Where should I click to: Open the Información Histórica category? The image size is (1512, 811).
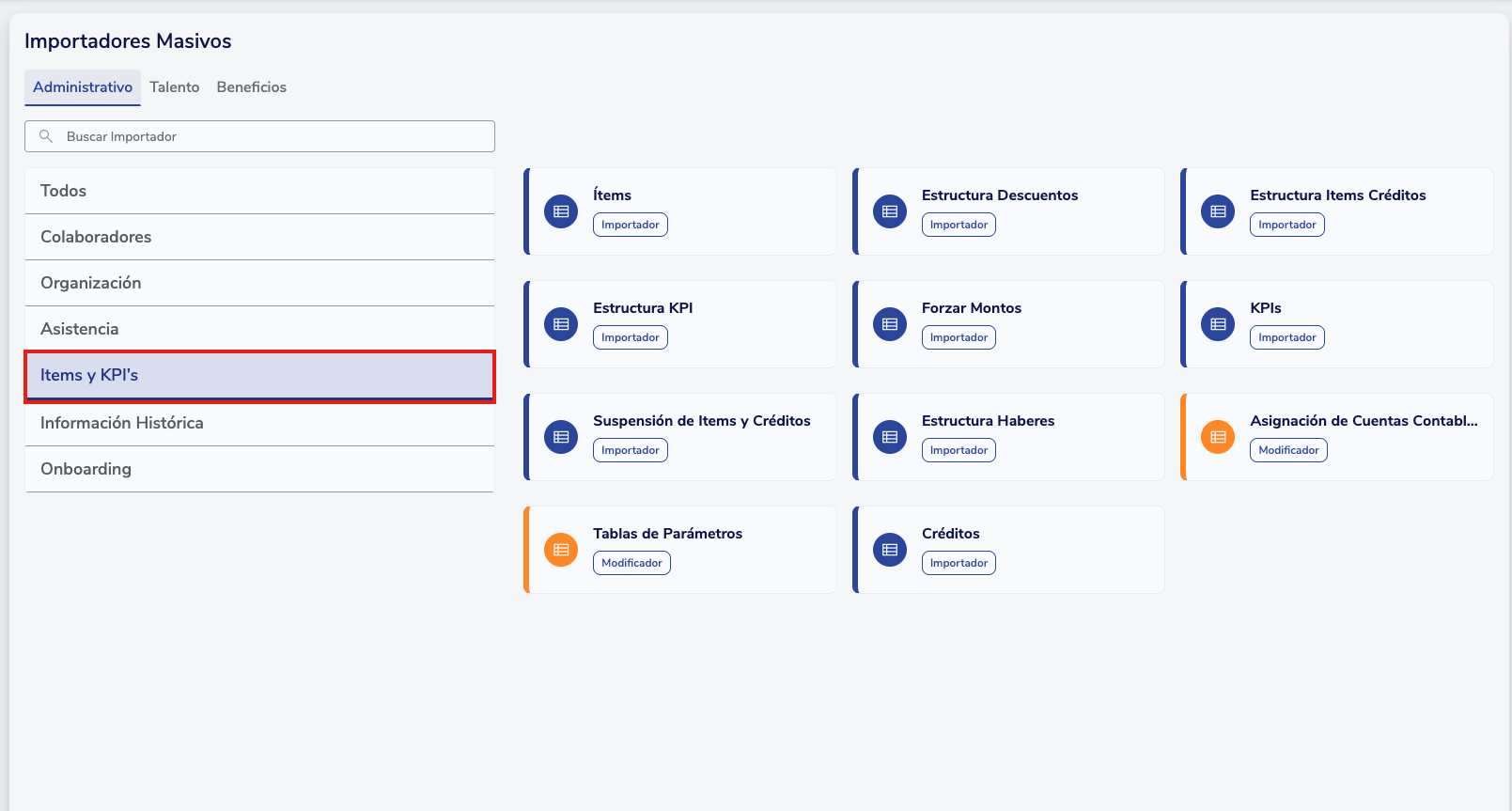pyautogui.click(x=259, y=423)
